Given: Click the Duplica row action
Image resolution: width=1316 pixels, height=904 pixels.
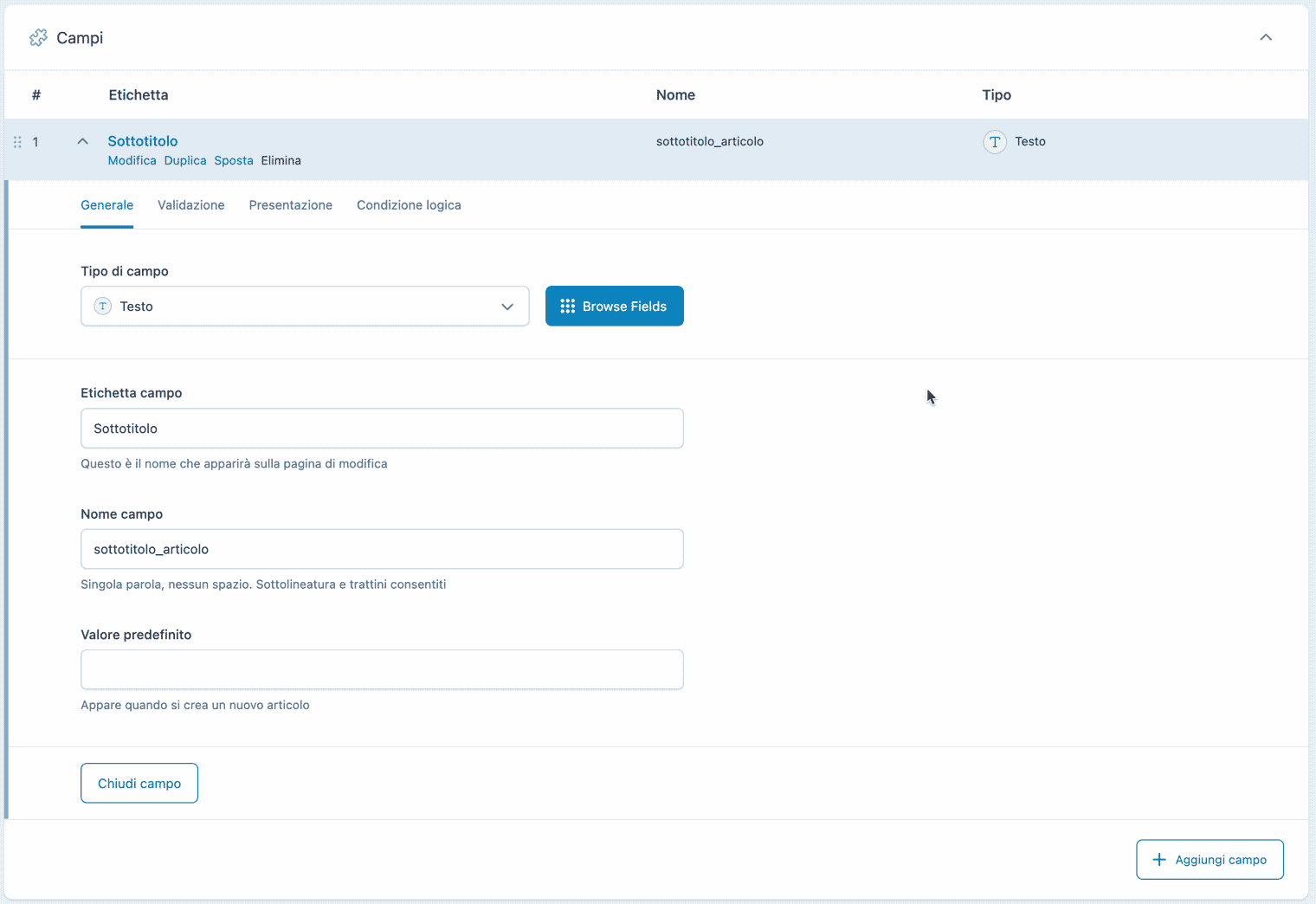Looking at the screenshot, I should (185, 160).
